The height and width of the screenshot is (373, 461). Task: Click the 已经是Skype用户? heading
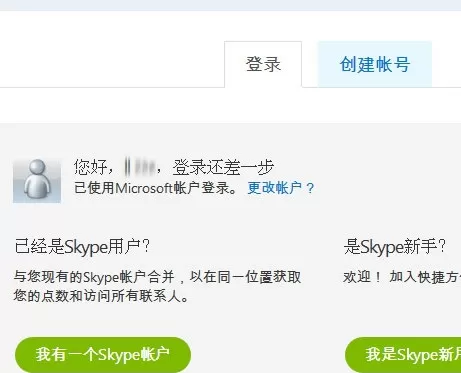point(82,247)
